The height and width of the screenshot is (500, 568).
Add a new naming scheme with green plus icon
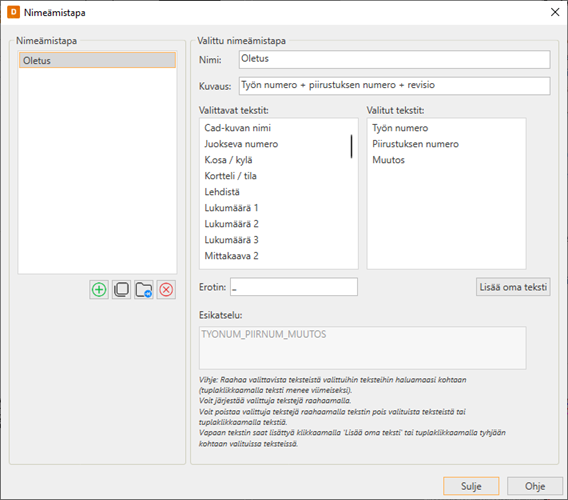(x=99, y=289)
